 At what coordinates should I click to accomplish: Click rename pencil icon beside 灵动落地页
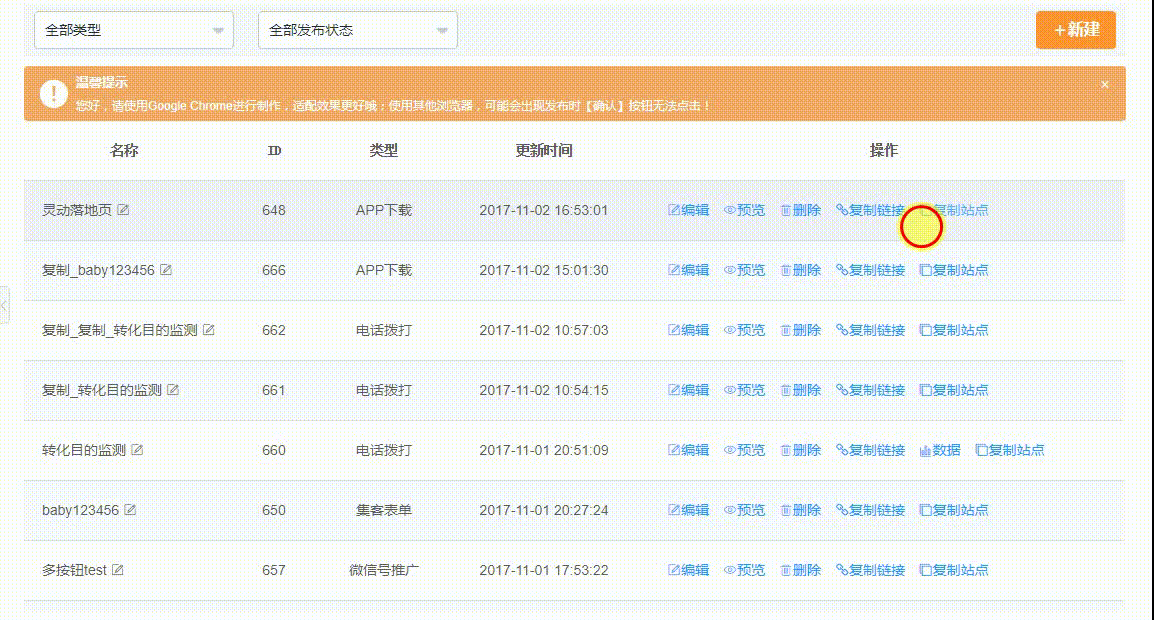pos(123,210)
